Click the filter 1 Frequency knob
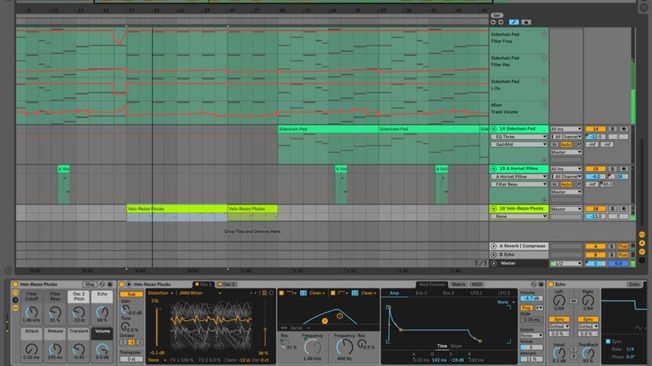 312,347
